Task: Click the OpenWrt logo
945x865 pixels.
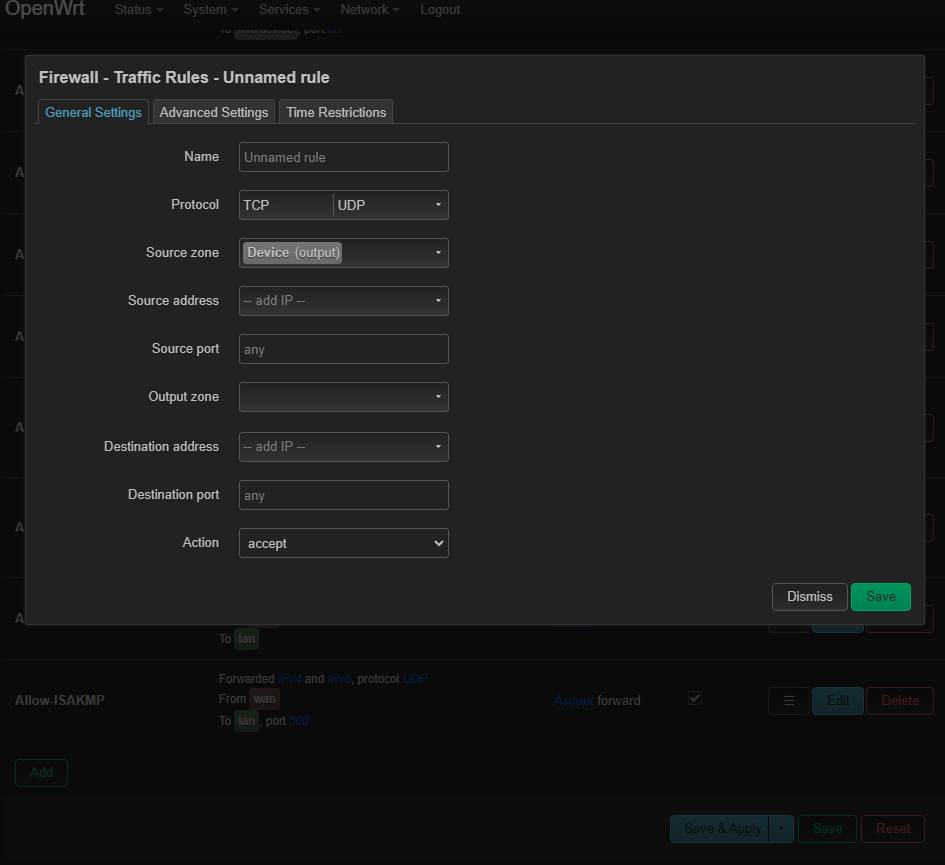Action: tap(45, 9)
